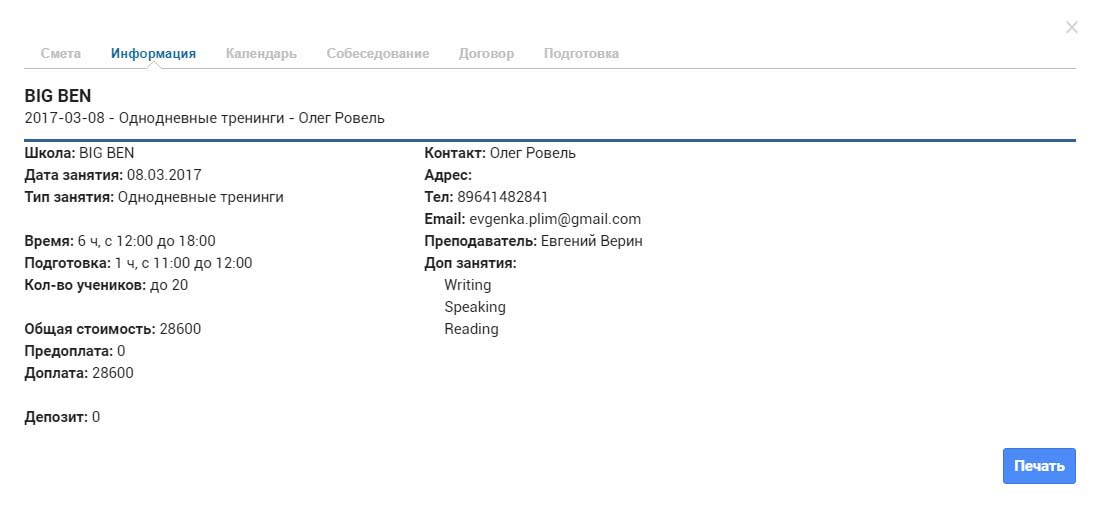
Task: Switch to the Смета tab
Action: coord(60,53)
